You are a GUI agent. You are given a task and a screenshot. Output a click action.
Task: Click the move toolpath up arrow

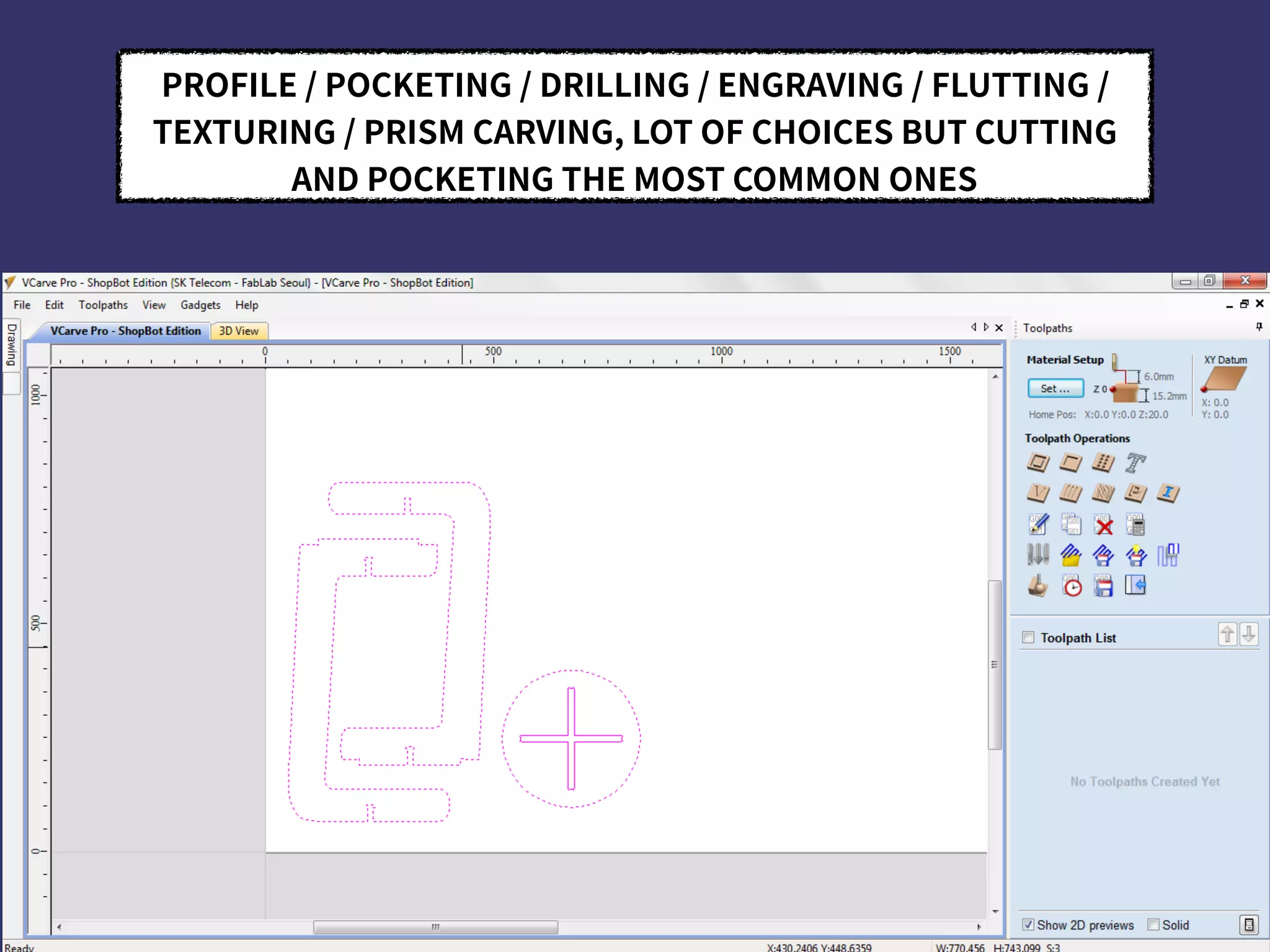click(x=1227, y=635)
